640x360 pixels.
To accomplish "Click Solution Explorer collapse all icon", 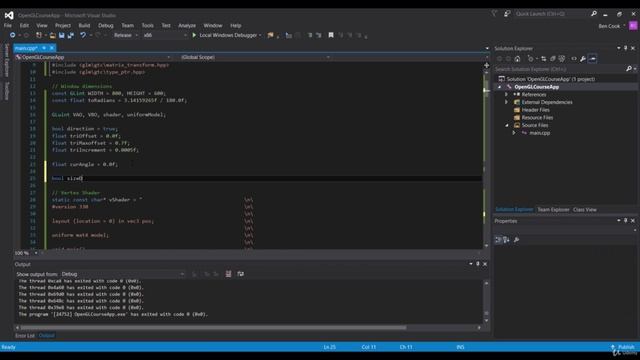I will coord(553,59).
